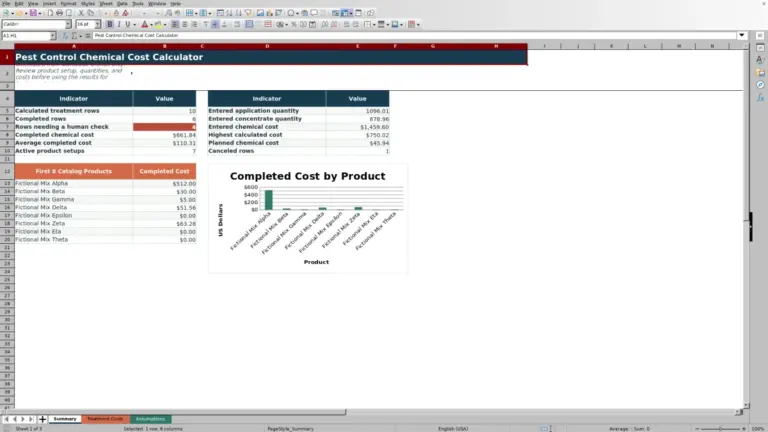
Task: Click the Sort Ascending icon
Action: 229,13
